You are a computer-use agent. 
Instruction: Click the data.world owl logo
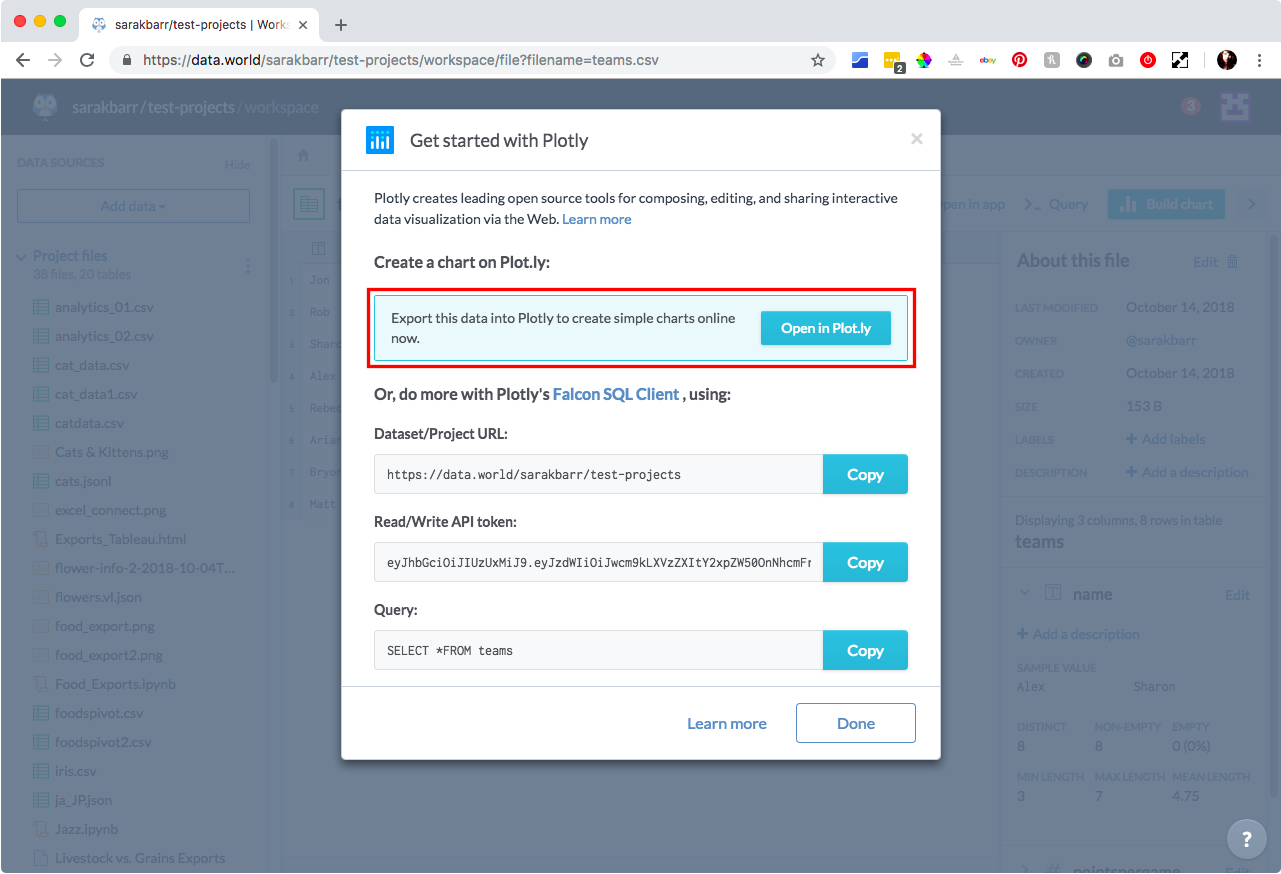pyautogui.click(x=45, y=106)
